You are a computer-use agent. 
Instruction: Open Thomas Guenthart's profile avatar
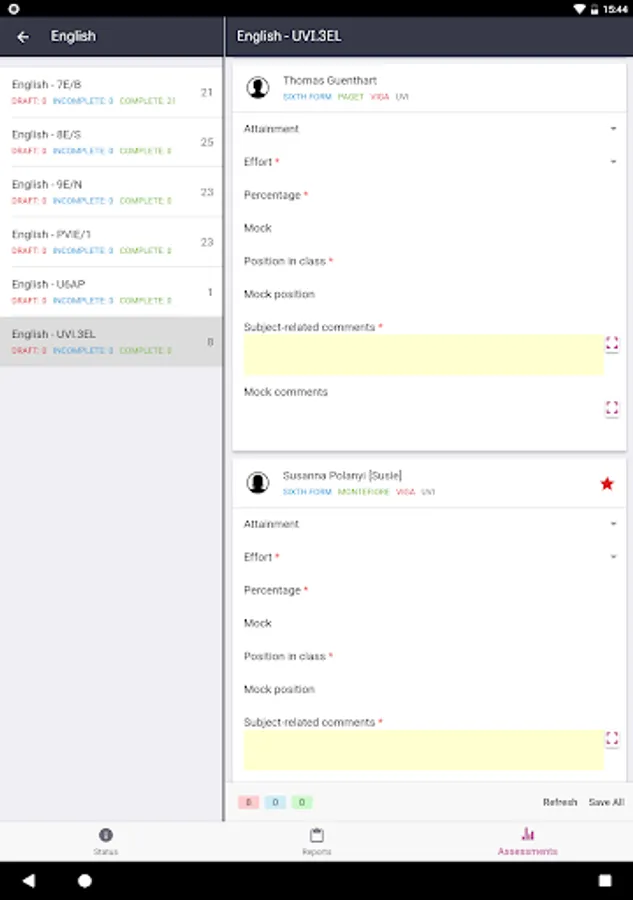(x=258, y=88)
